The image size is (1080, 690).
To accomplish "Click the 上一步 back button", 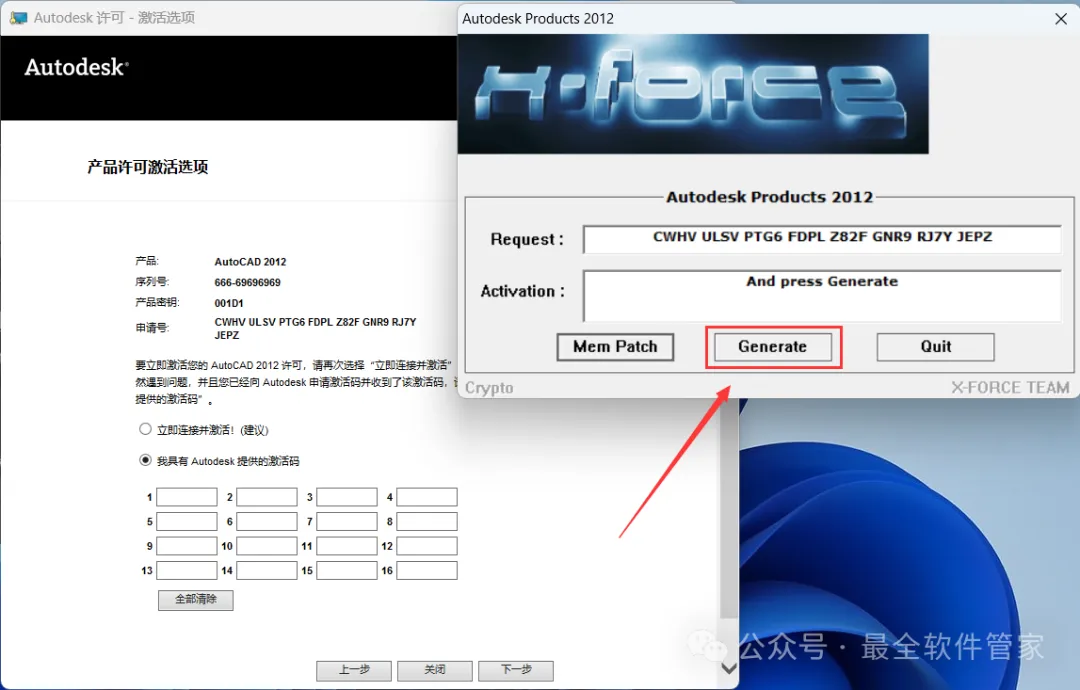I will pos(354,670).
